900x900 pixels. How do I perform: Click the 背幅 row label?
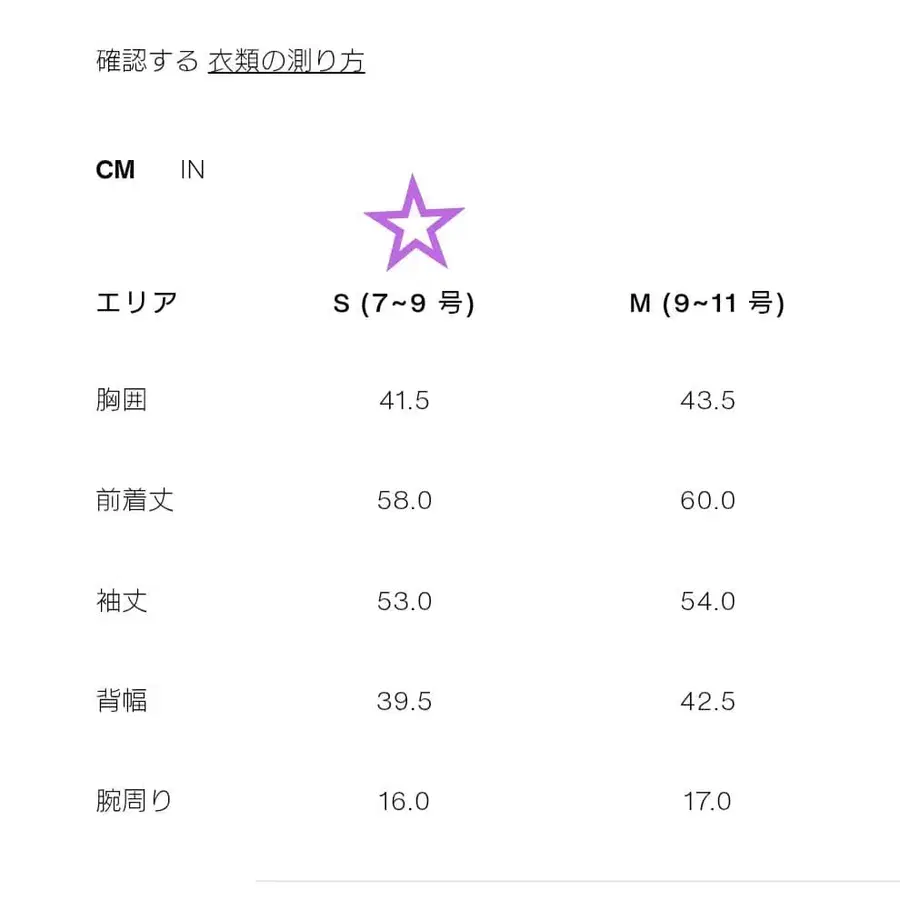[120, 701]
